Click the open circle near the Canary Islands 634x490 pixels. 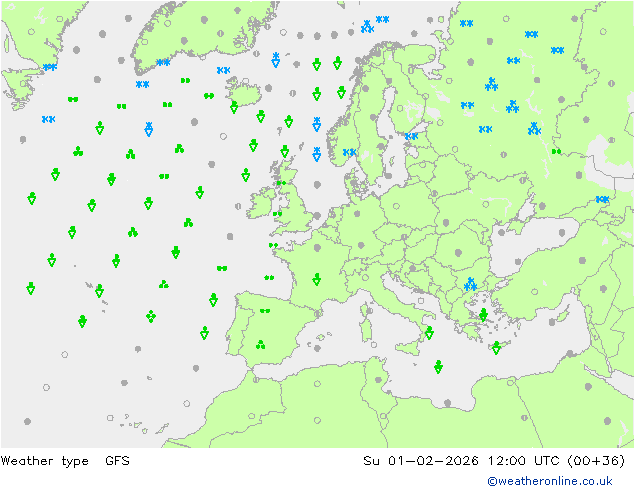(x=110, y=418)
